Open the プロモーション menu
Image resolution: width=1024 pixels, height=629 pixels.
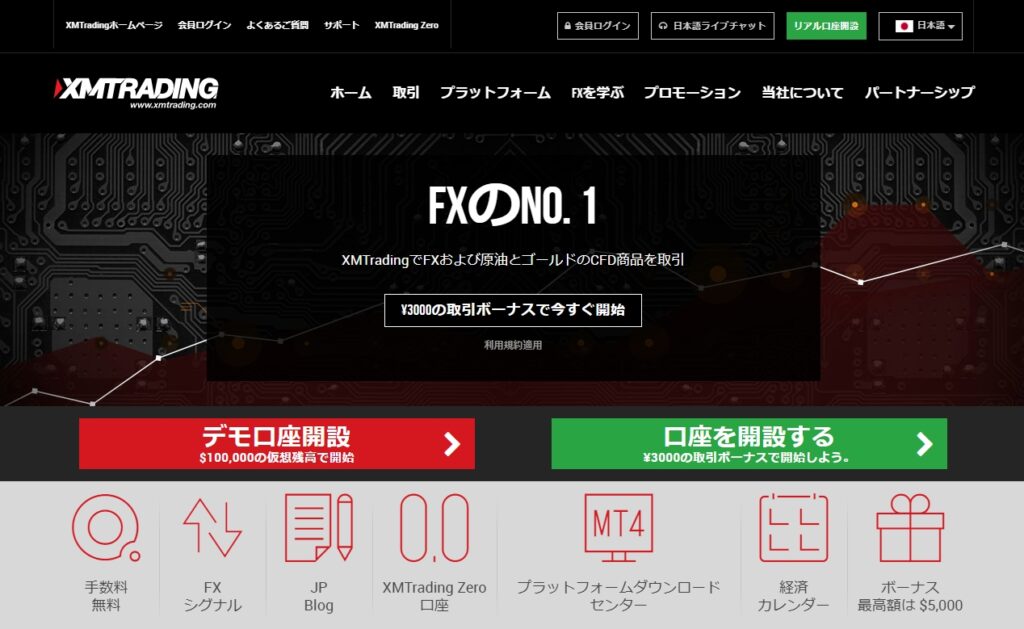point(692,93)
